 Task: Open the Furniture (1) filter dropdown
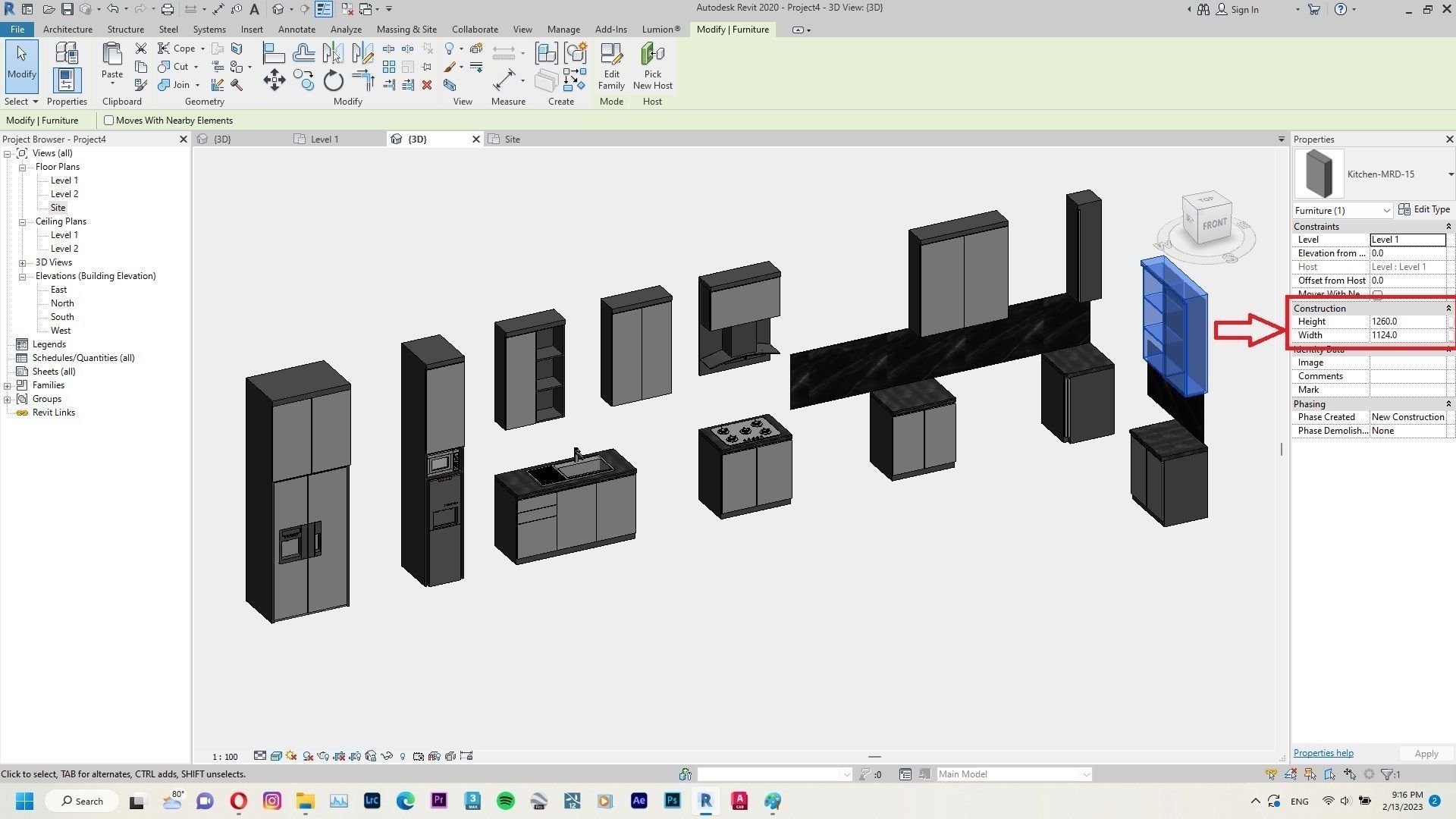point(1385,211)
